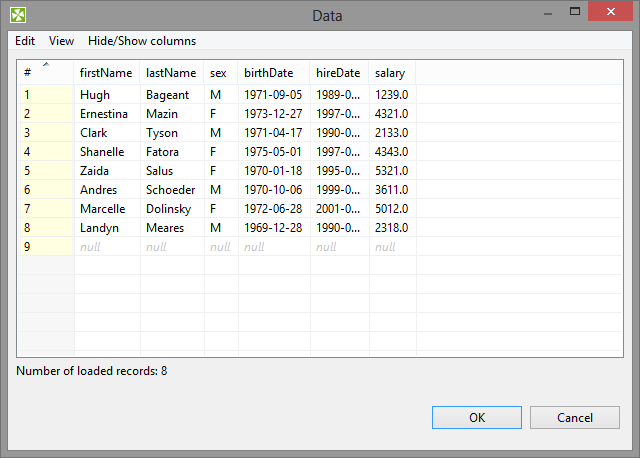
Task: Click the salary column header
Action: 390,73
